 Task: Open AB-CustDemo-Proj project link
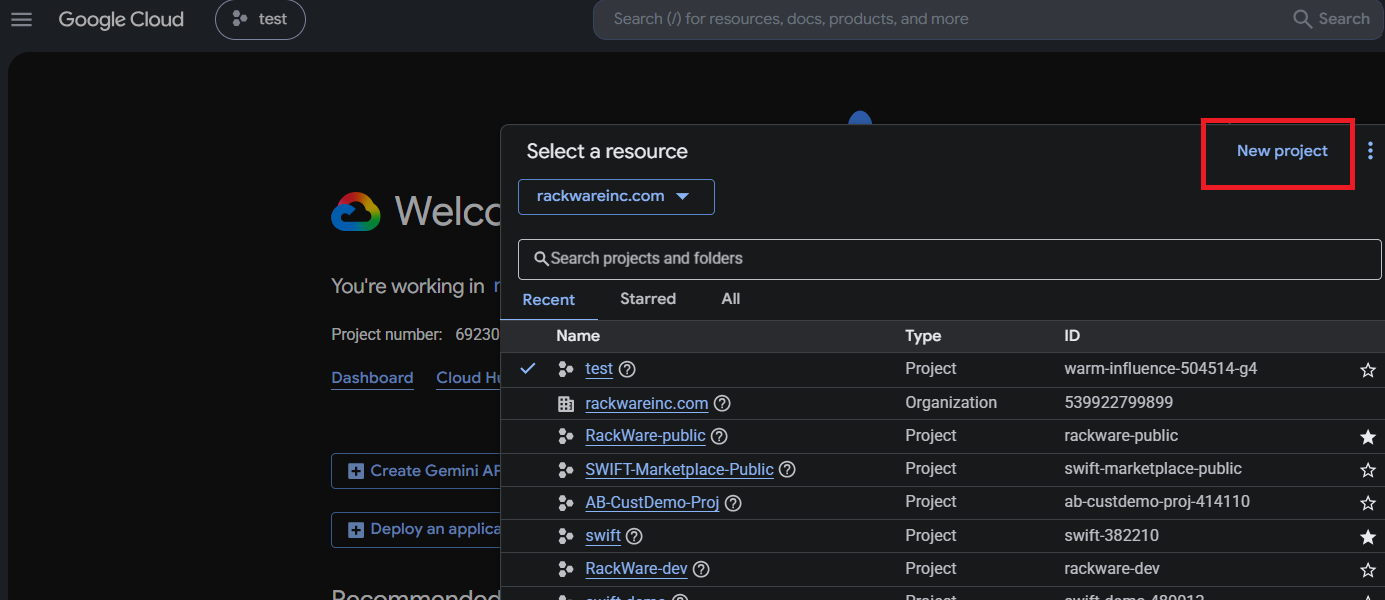652,502
